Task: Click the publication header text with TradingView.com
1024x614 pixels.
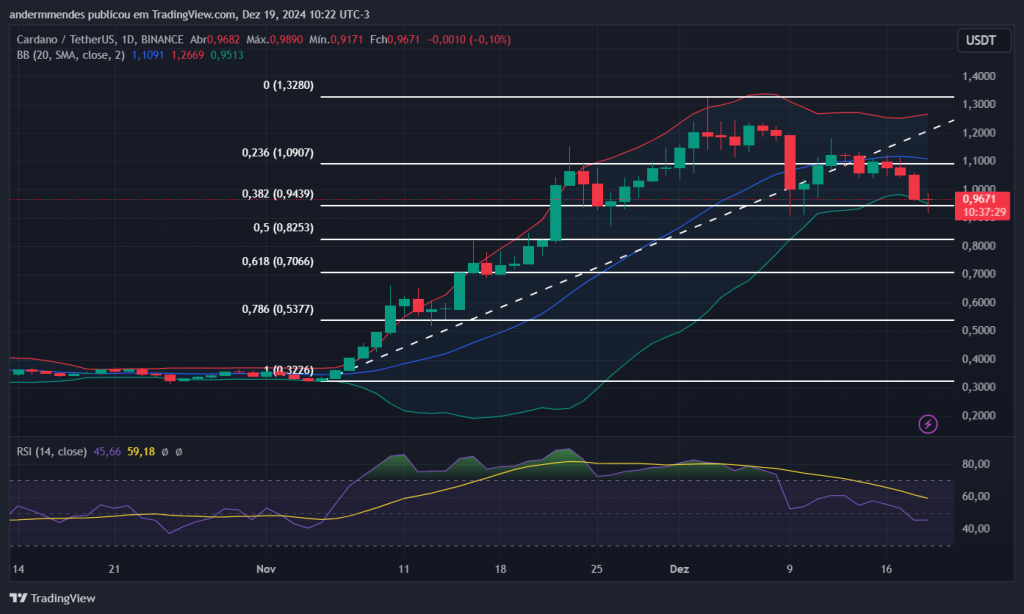Action: coord(189,14)
